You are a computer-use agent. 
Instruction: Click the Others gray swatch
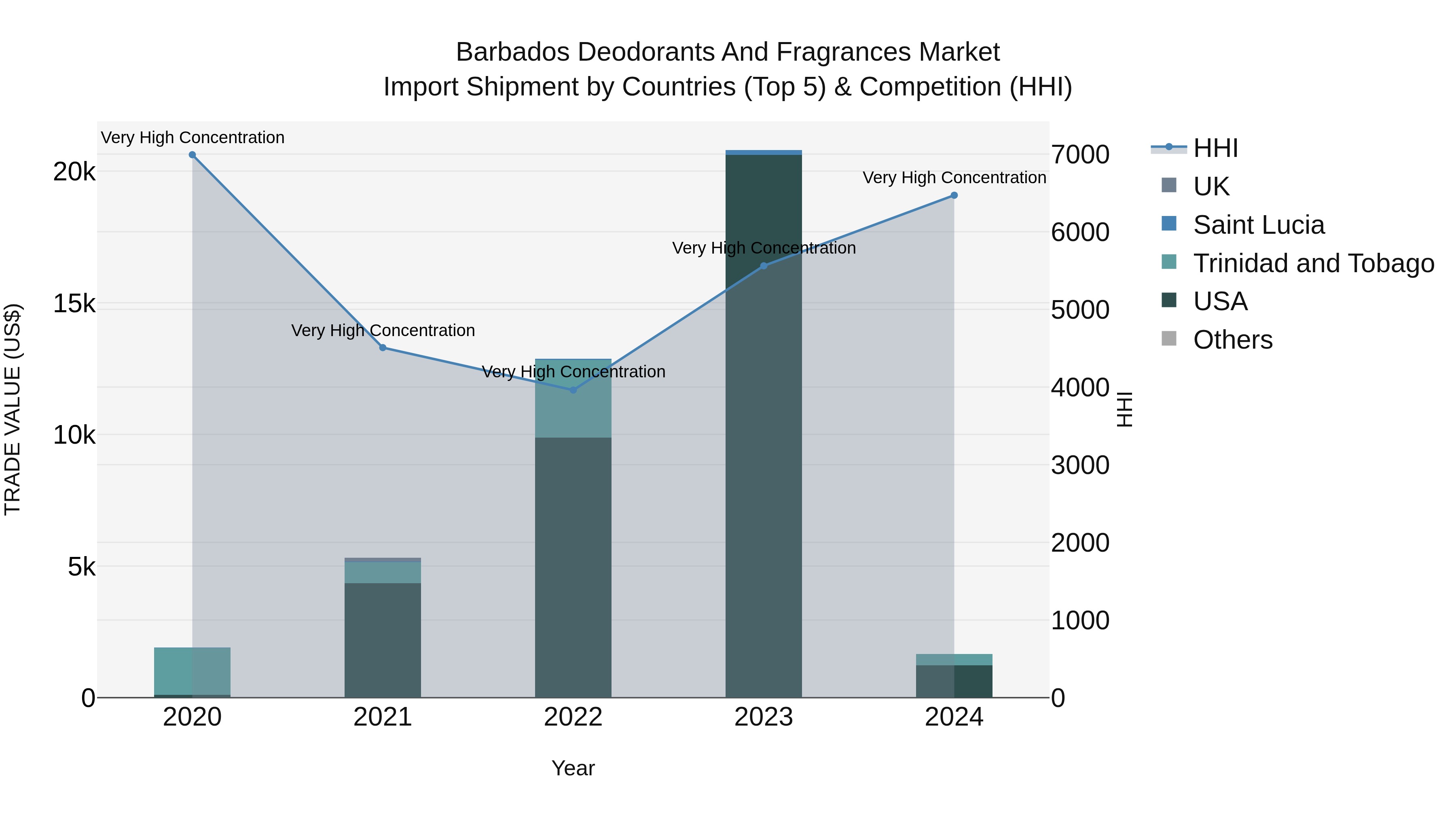coord(1169,339)
